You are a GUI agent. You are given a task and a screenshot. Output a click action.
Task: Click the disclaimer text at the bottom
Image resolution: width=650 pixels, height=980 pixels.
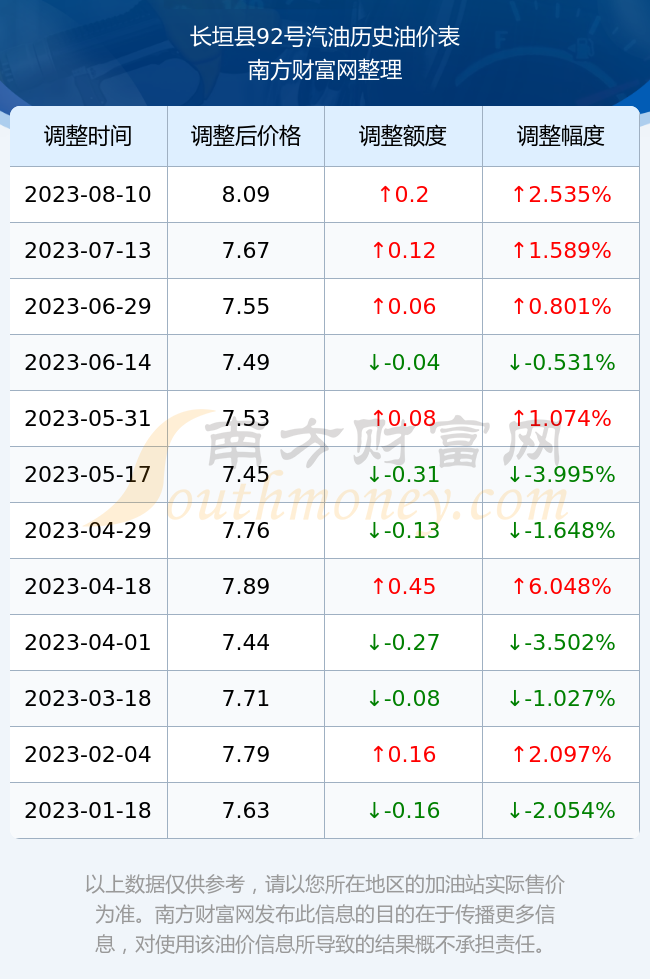(324, 914)
